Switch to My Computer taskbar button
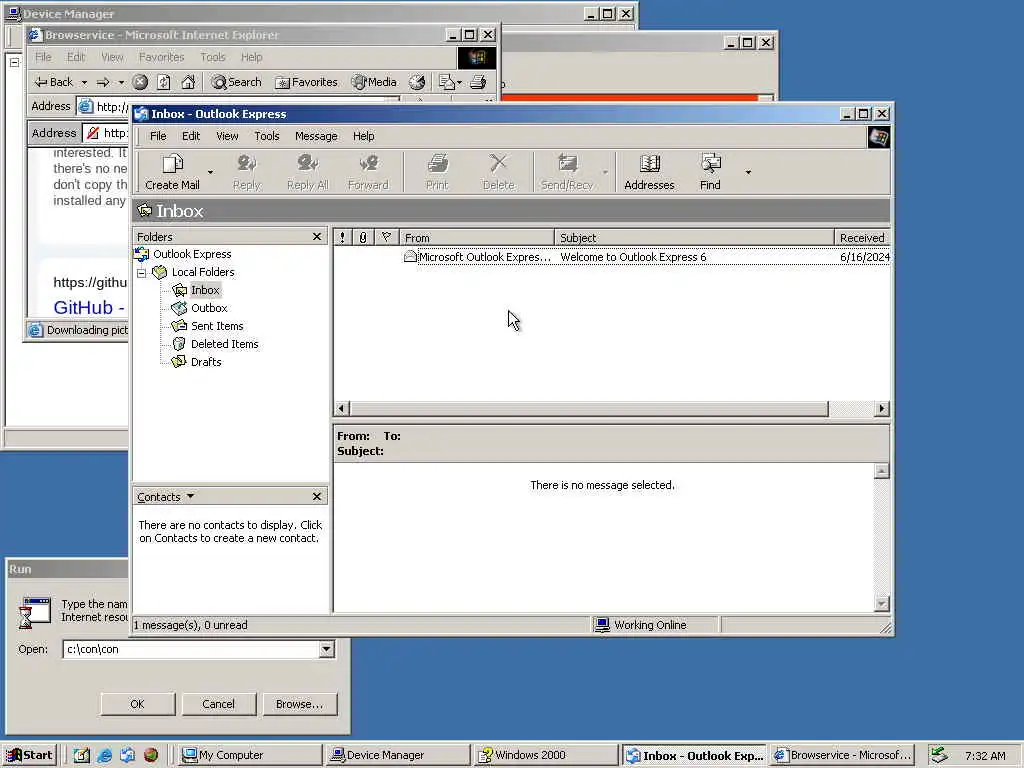Screen dimensions: 1024x768 (x=250, y=755)
